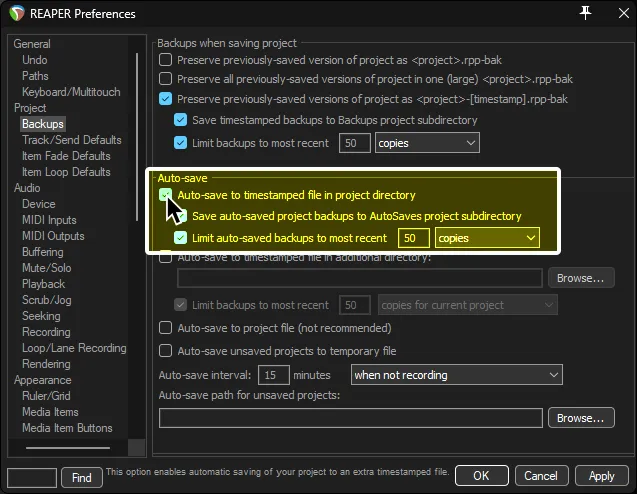Viewport: 637px width, 494px height.
Task: Open Keyboard/Multitouch preferences page
Action: (x=71, y=92)
